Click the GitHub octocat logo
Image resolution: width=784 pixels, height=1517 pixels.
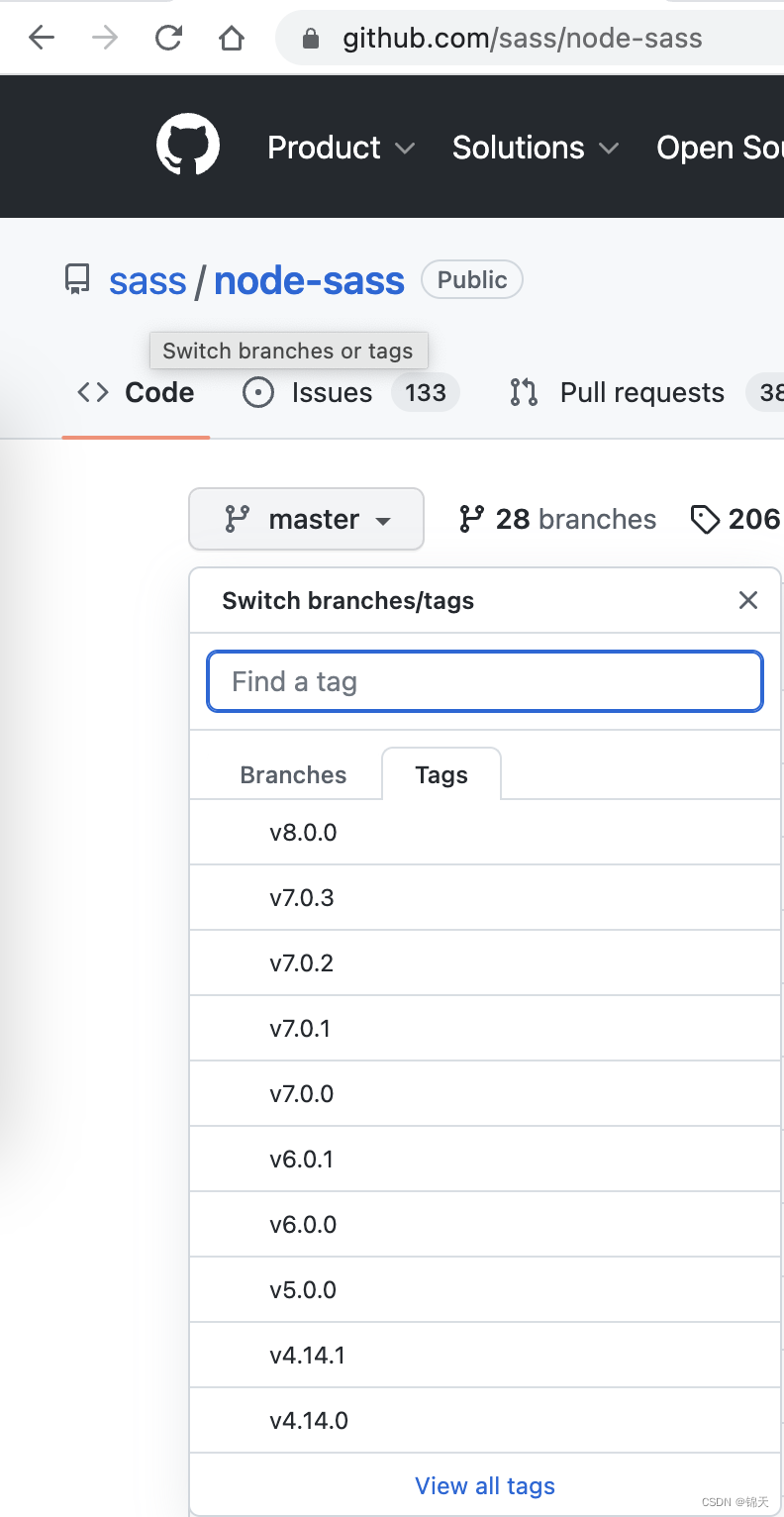(x=188, y=145)
